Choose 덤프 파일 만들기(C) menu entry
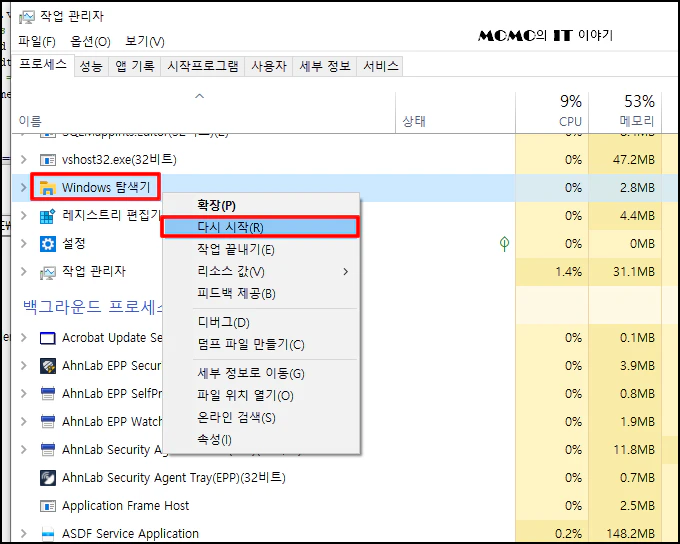Image resolution: width=680 pixels, height=544 pixels. coord(261,344)
